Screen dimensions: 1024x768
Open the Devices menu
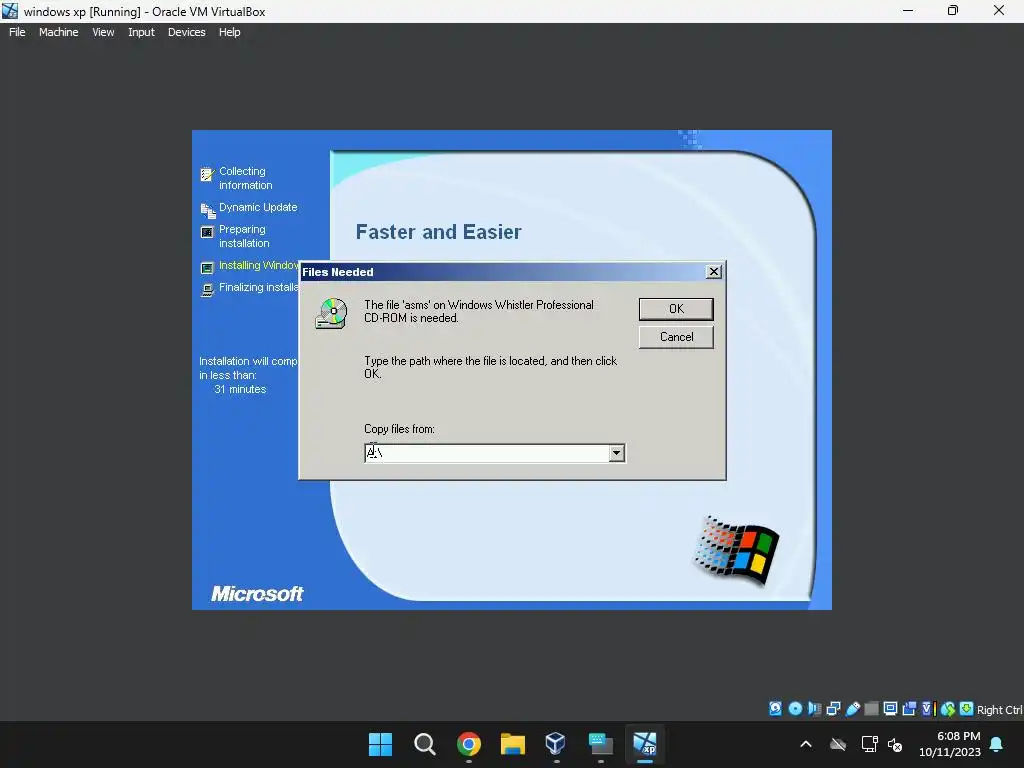[186, 32]
